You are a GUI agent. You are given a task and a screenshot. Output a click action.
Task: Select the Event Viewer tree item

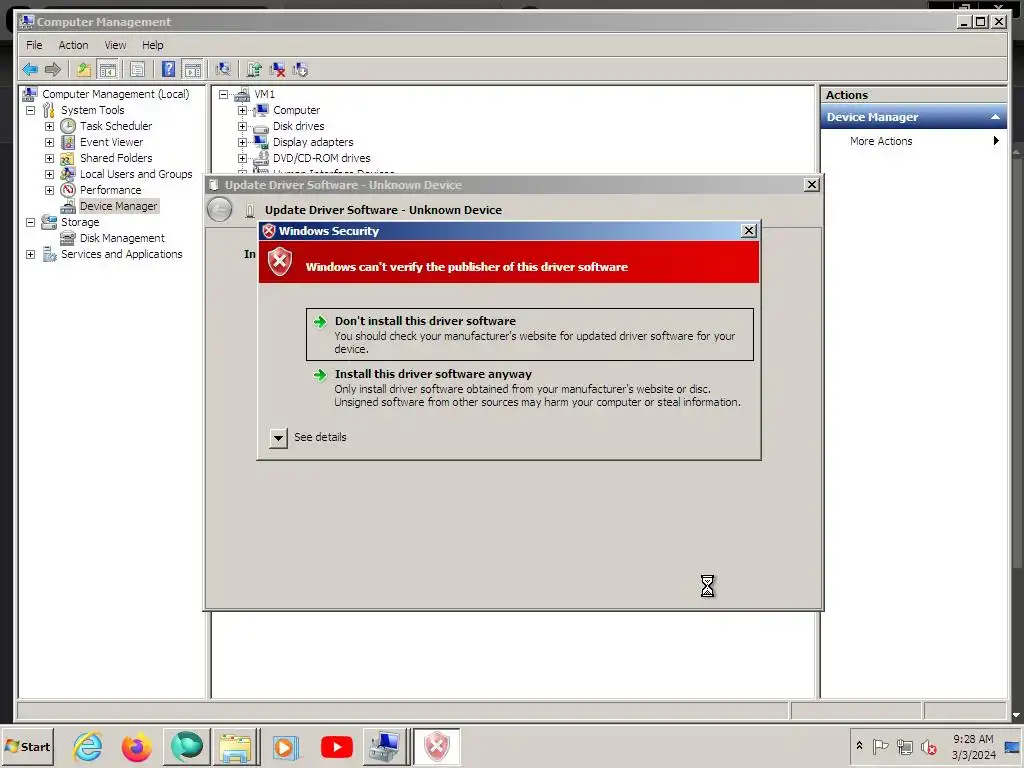click(x=111, y=142)
